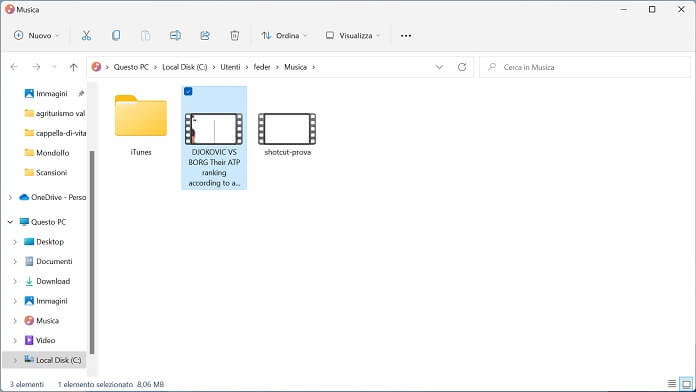Click the Music icon in address bar
This screenshot has width=696, height=392.
tap(96, 67)
